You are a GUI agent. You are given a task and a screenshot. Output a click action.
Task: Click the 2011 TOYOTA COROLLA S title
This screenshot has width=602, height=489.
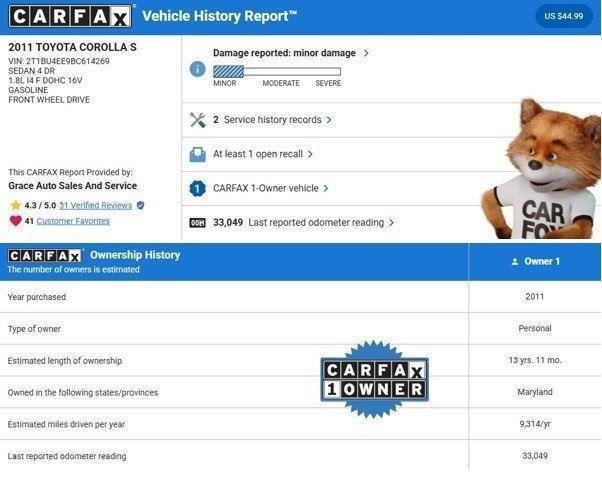tap(73, 47)
